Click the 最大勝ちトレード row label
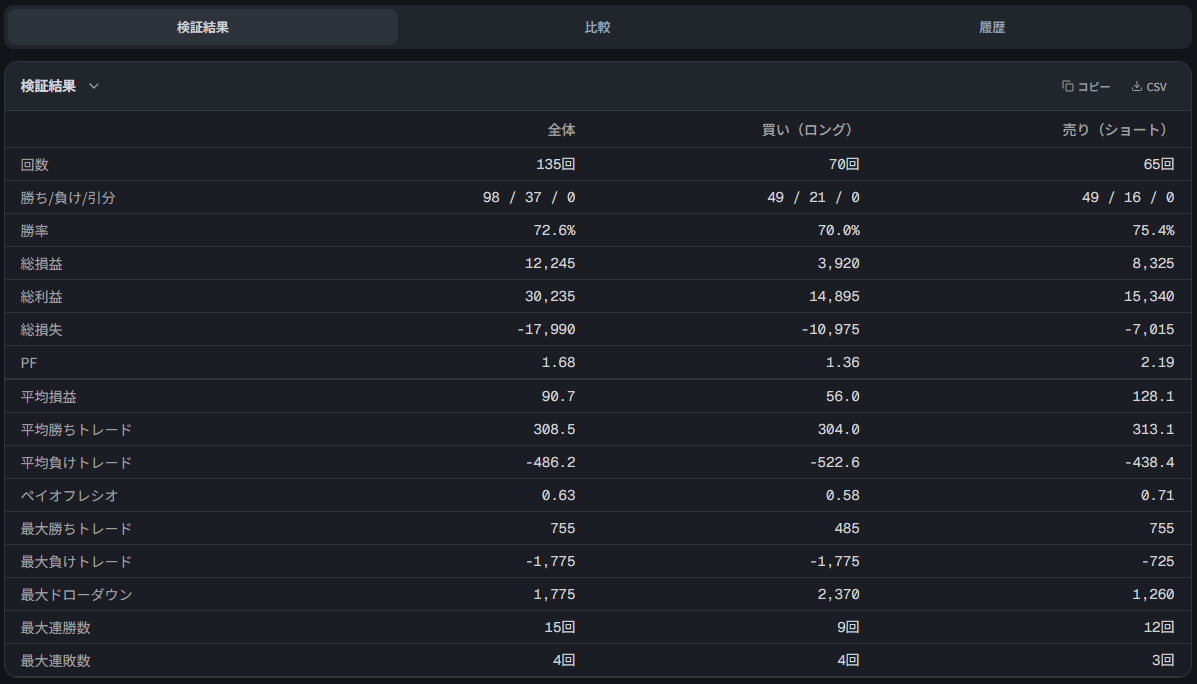 [x=76, y=528]
